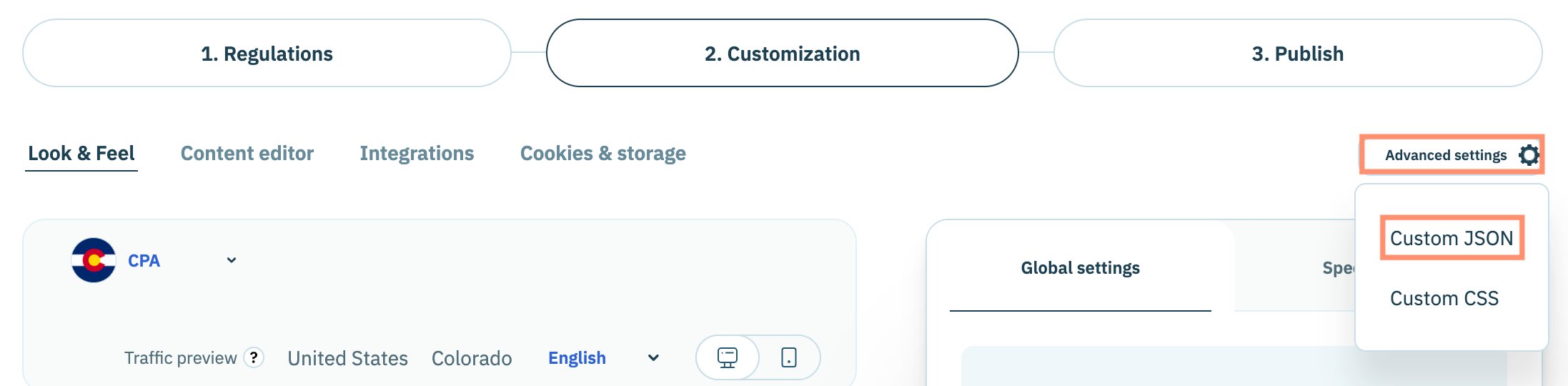The height and width of the screenshot is (386, 1568).
Task: Open the English language dropdown
Action: (577, 357)
